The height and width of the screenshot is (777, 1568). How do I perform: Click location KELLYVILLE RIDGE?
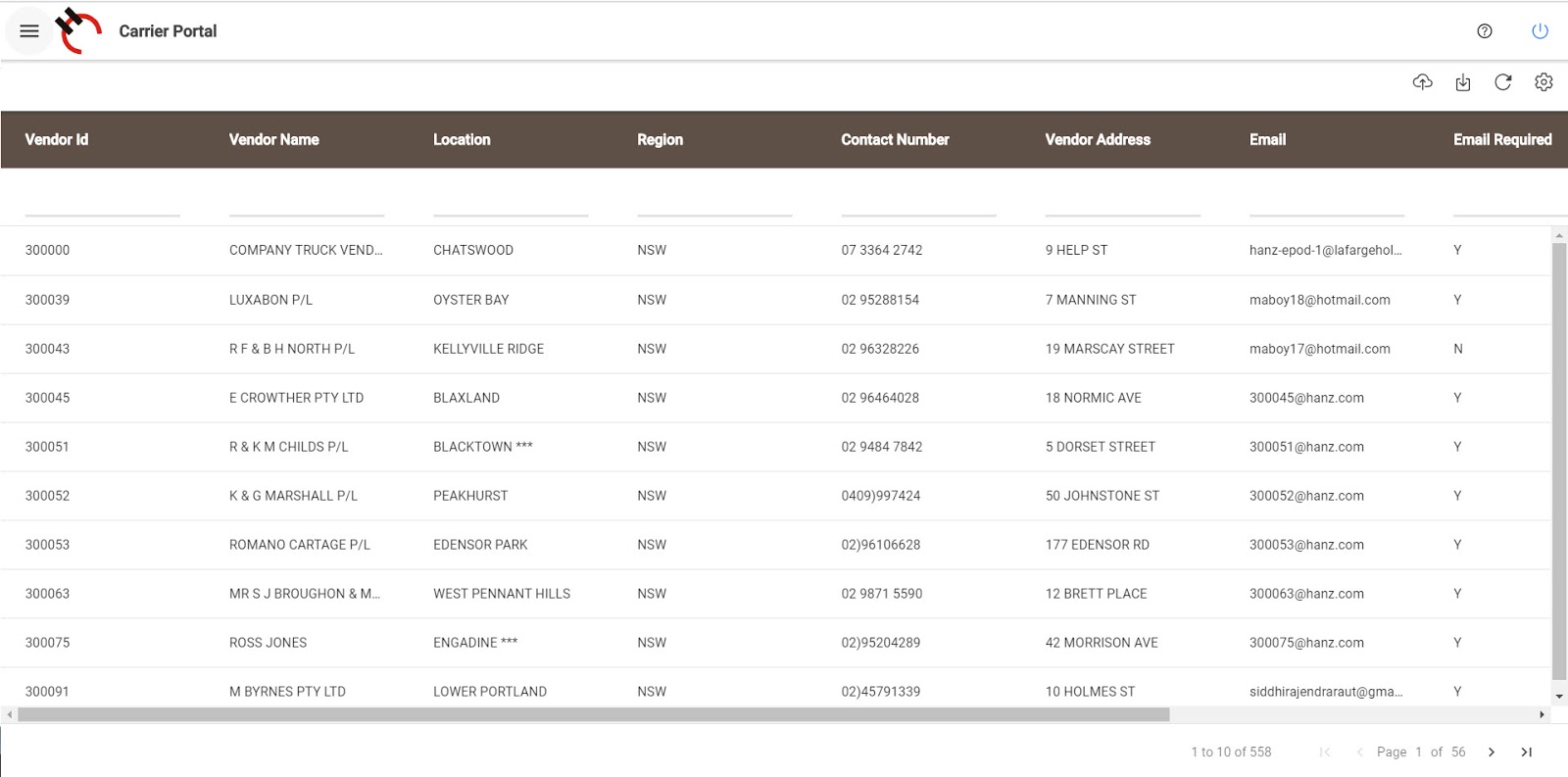click(488, 349)
